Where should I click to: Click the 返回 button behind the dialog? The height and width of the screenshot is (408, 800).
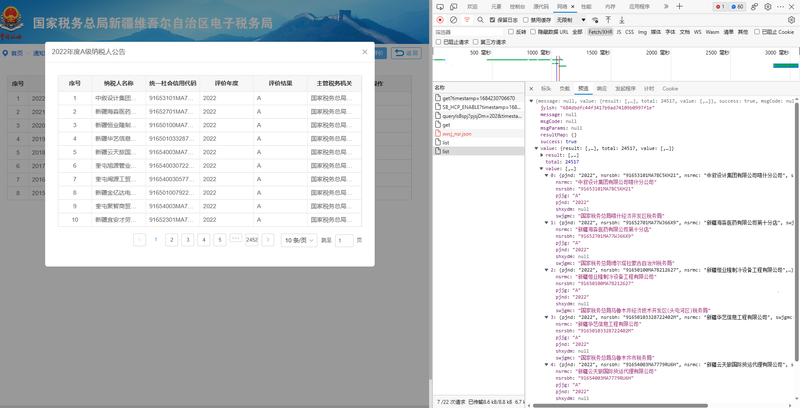pos(406,53)
